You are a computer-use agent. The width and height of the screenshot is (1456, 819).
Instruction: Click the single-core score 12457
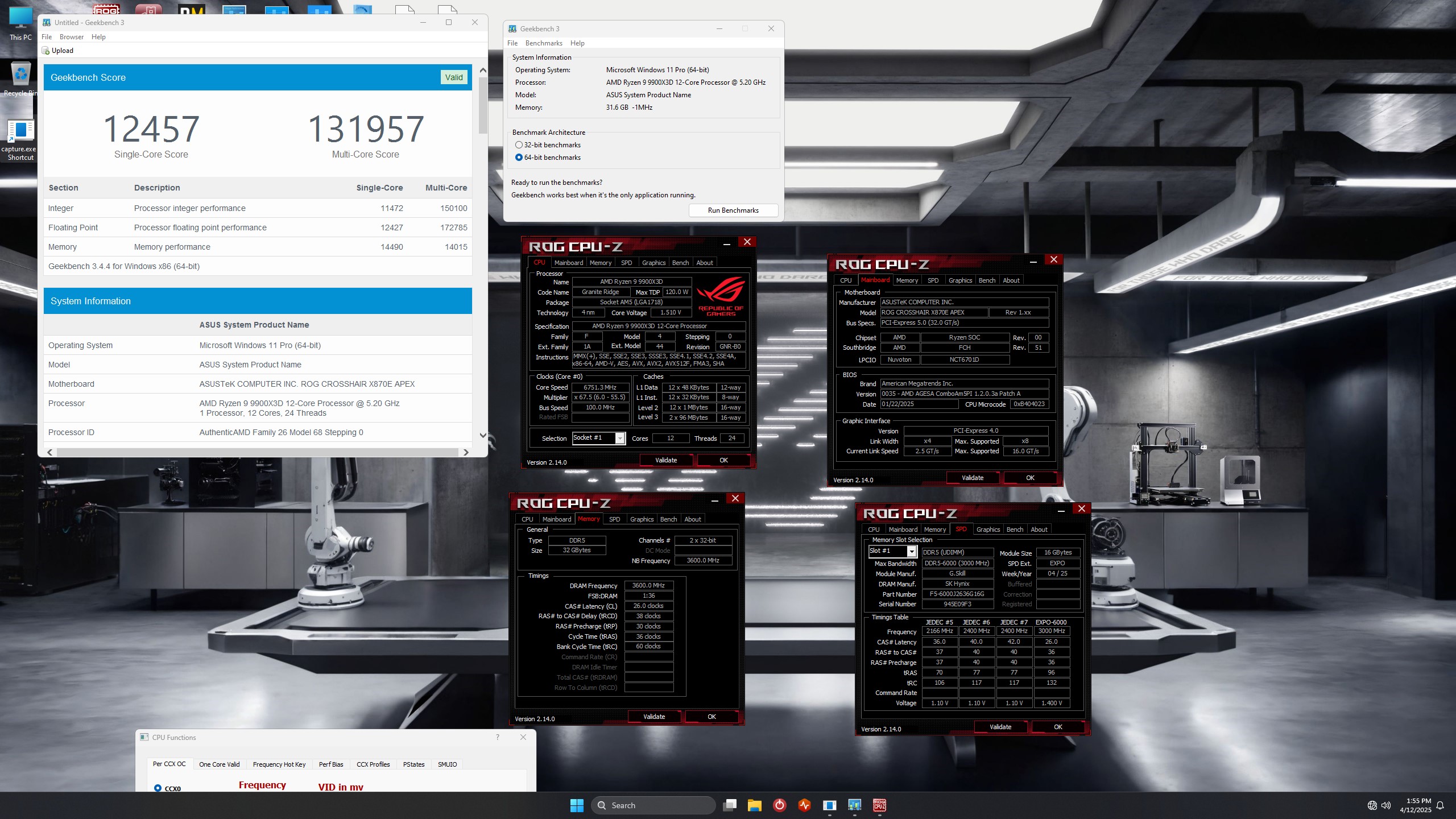(x=151, y=129)
